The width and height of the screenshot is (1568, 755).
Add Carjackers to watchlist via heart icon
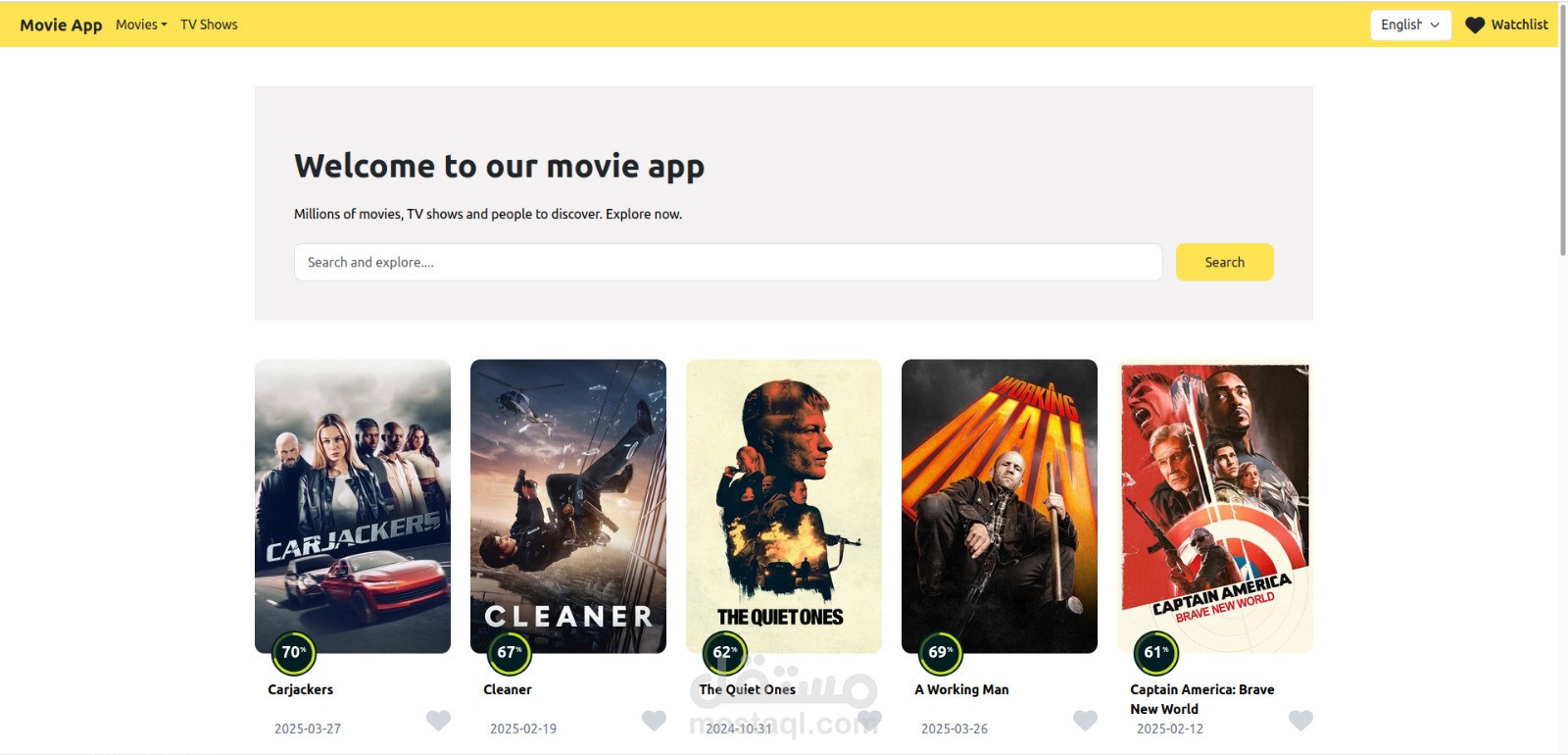(438, 721)
